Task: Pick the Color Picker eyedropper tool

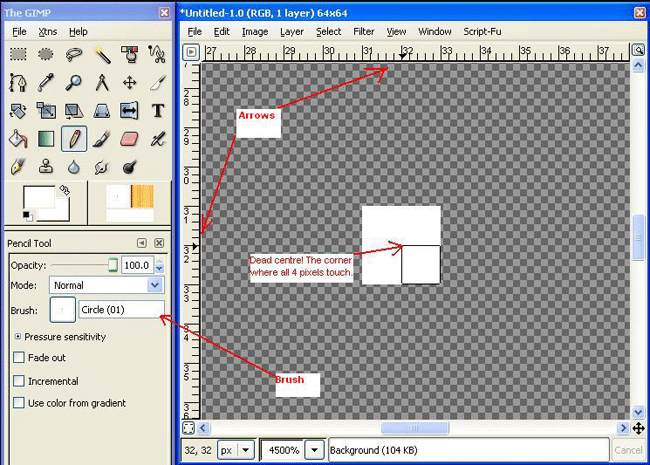Action: (x=45, y=82)
